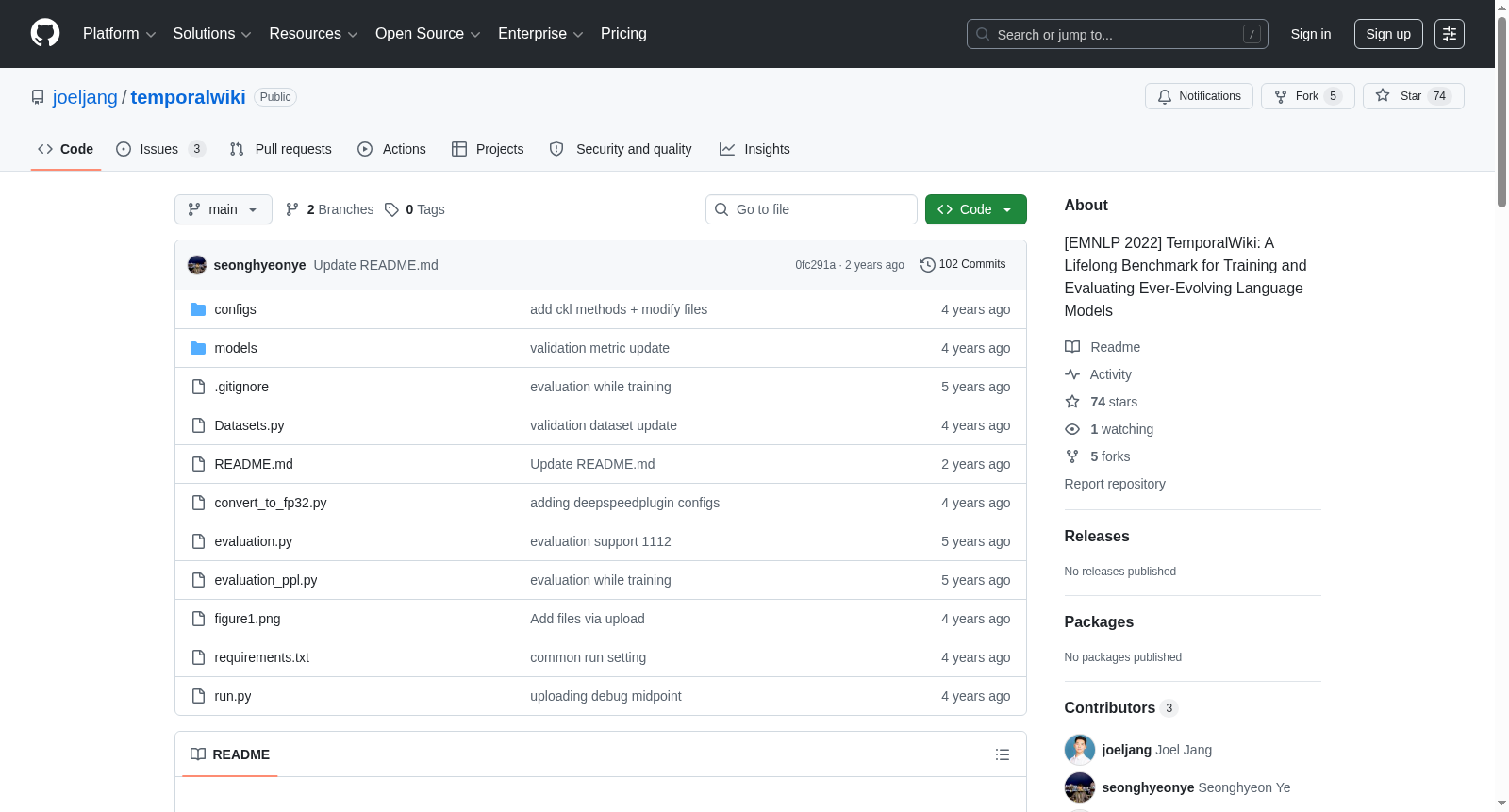
Task: Star the temporalwiki repository
Action: click(1413, 96)
